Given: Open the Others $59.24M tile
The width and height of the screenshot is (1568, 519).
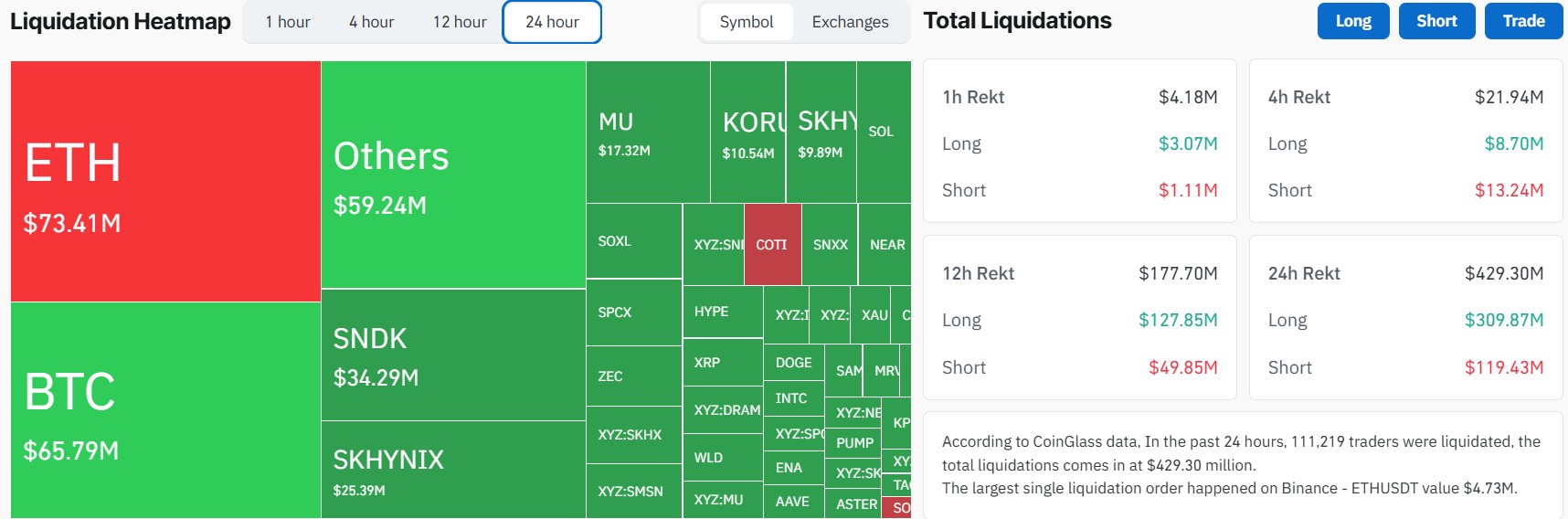Looking at the screenshot, I should pyautogui.click(x=453, y=175).
